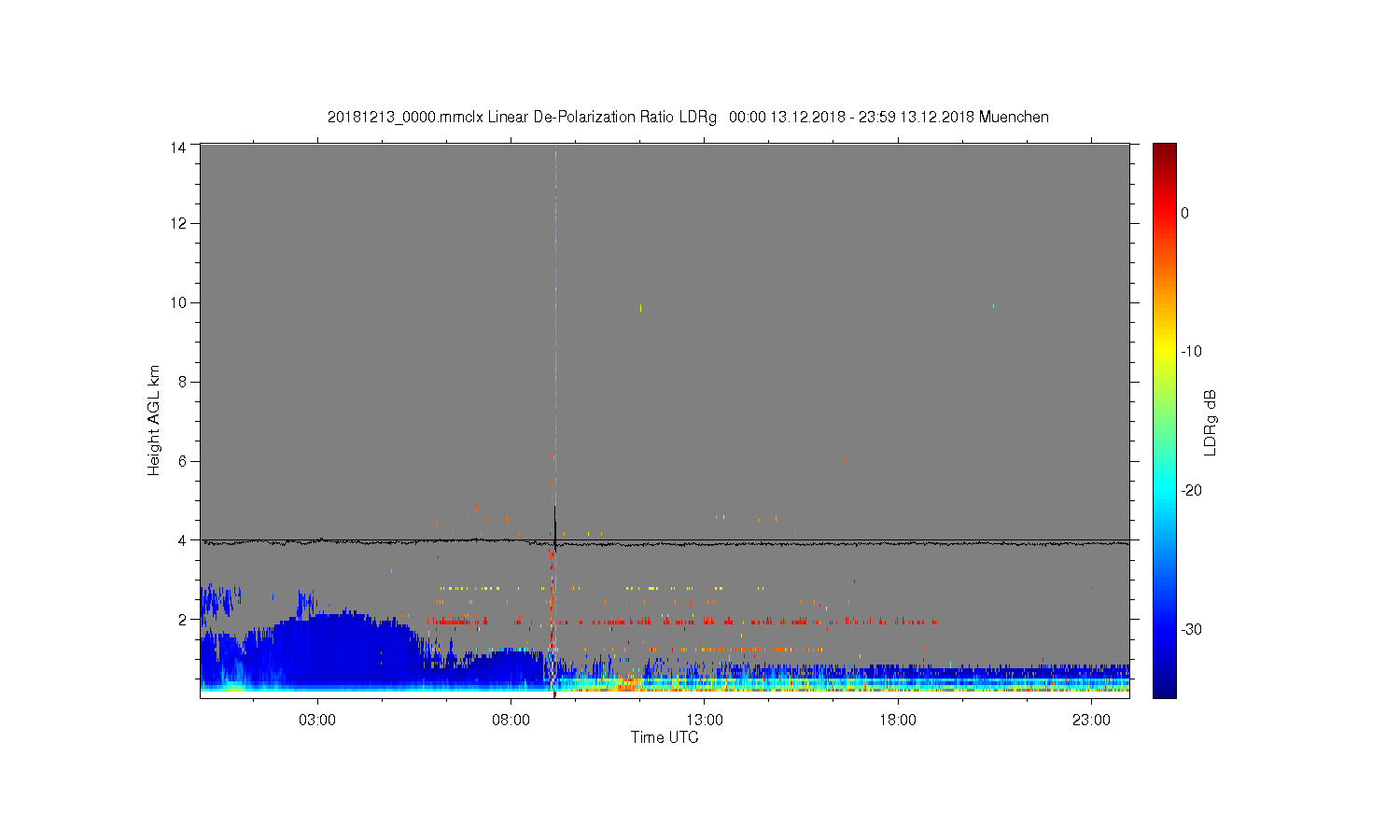
Task: Click the yellow band of the colorbar
Action: click(x=1164, y=352)
